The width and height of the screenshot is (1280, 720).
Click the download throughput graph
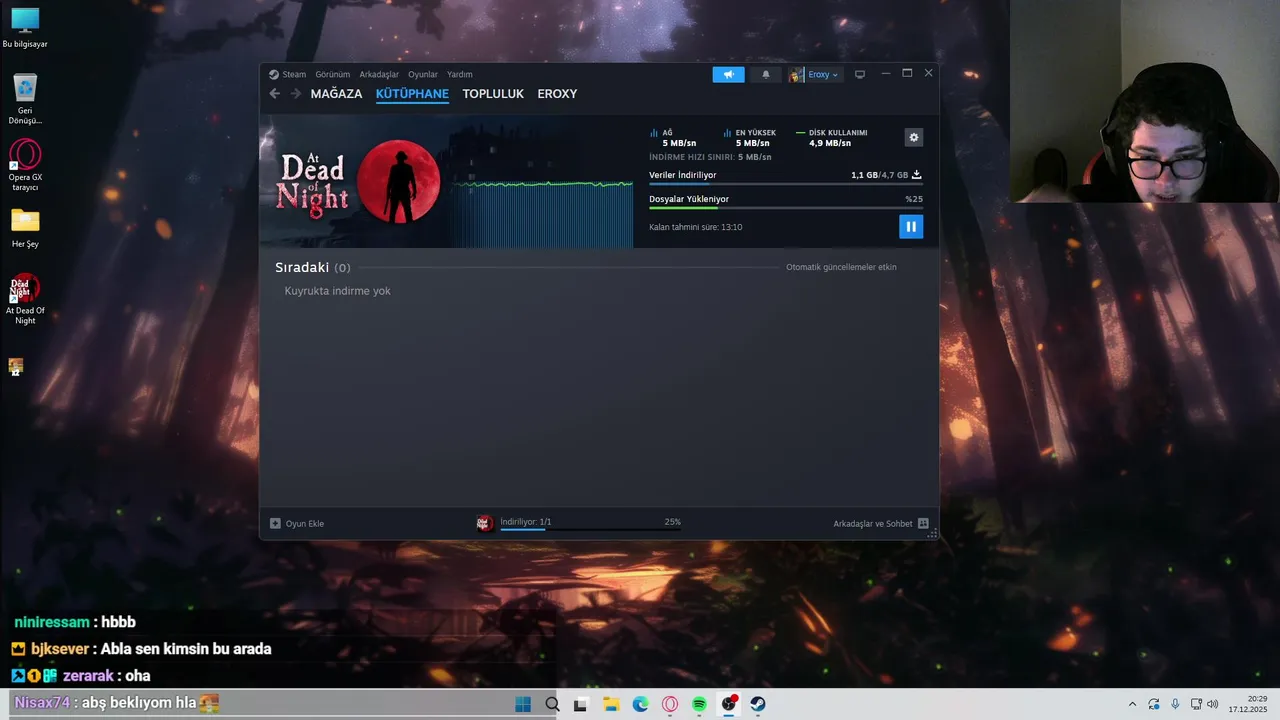click(x=541, y=213)
